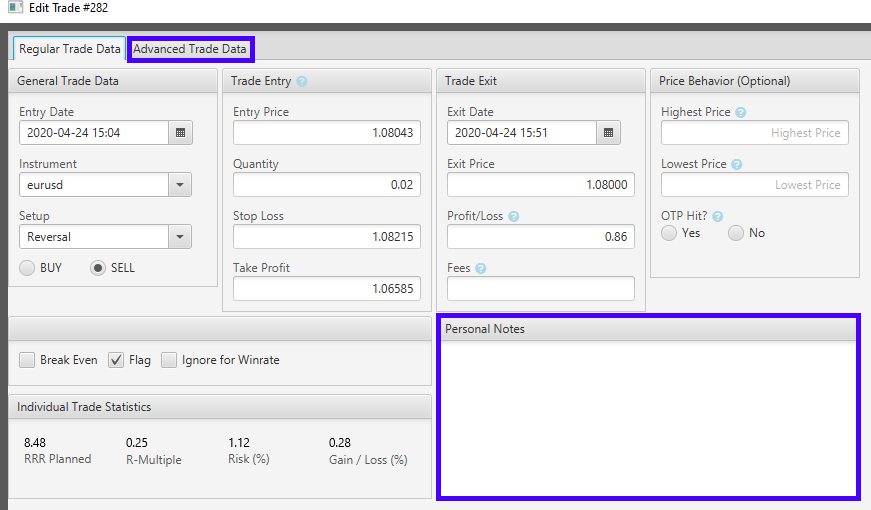The width and height of the screenshot is (871, 510).
Task: Click the Highest Price help icon
Action: click(x=740, y=112)
